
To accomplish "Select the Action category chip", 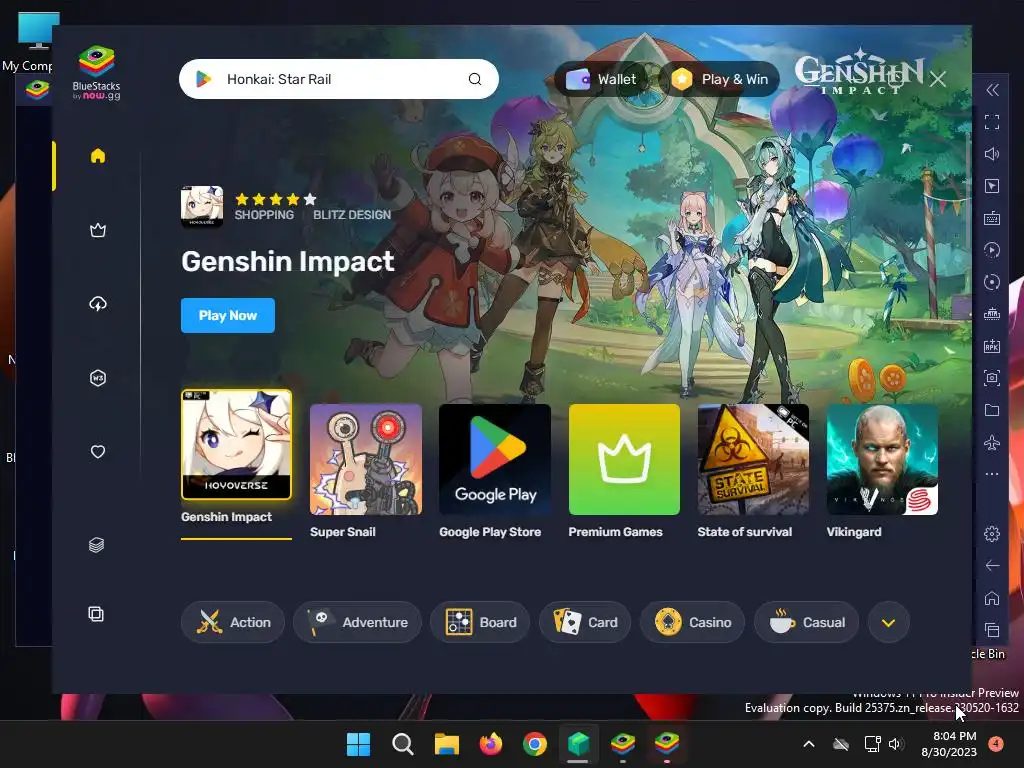I will 233,622.
